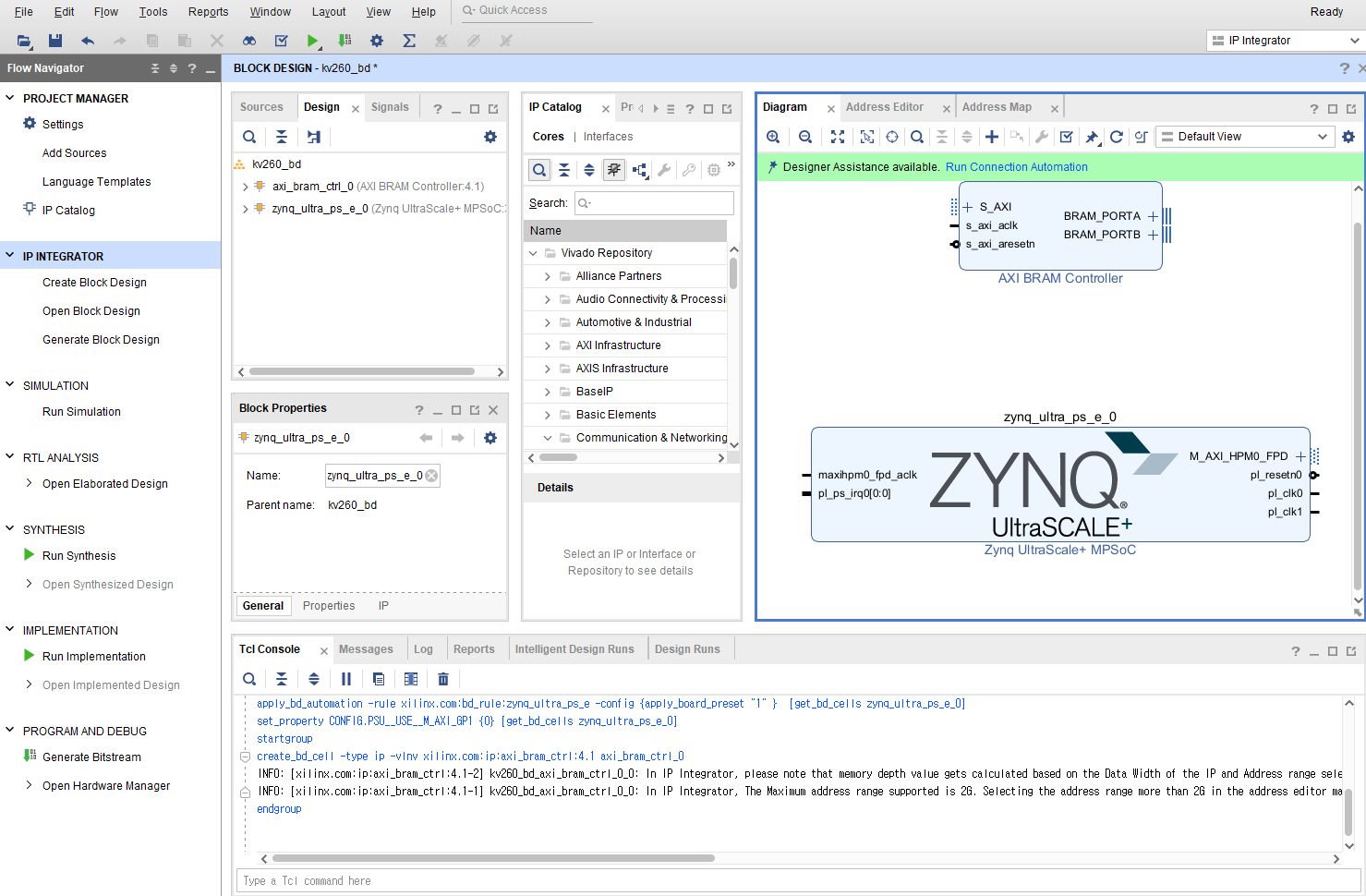1366x896 pixels.
Task: Open the Flow menu
Action: pyautogui.click(x=106, y=12)
